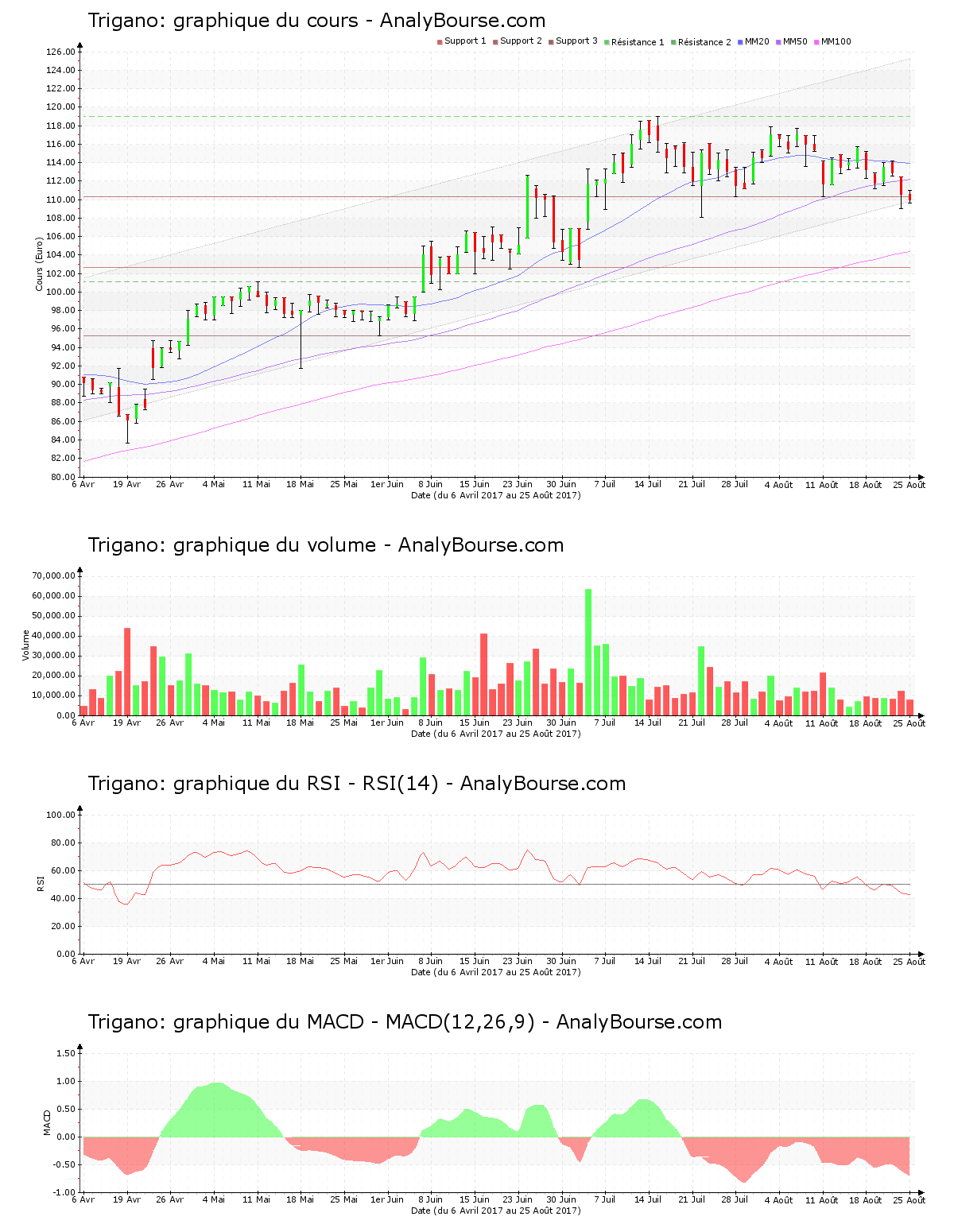Click '1er Juin' on the volume chart axis
This screenshot has width=954, height=1232.
coord(387,723)
